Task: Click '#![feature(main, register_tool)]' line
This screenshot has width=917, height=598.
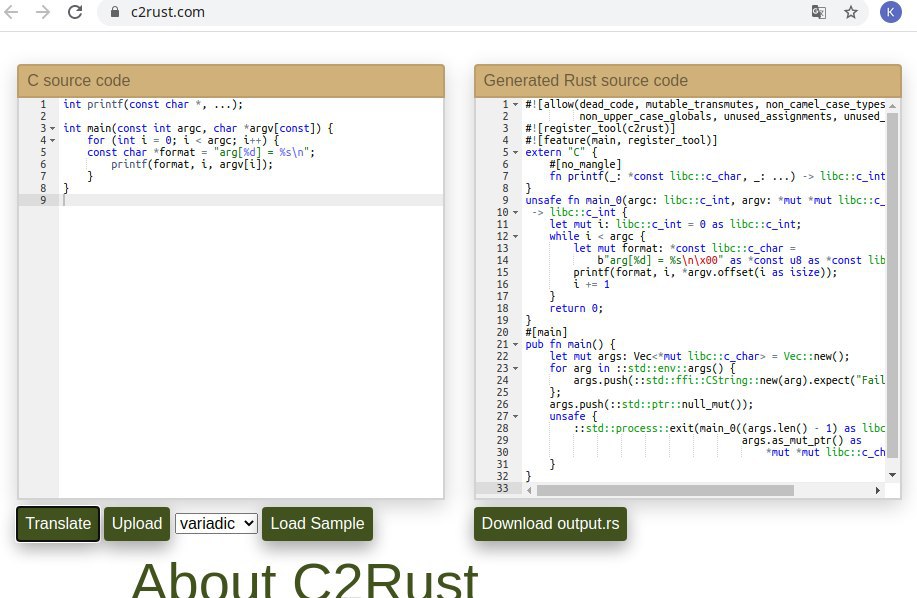Action: coord(621,140)
